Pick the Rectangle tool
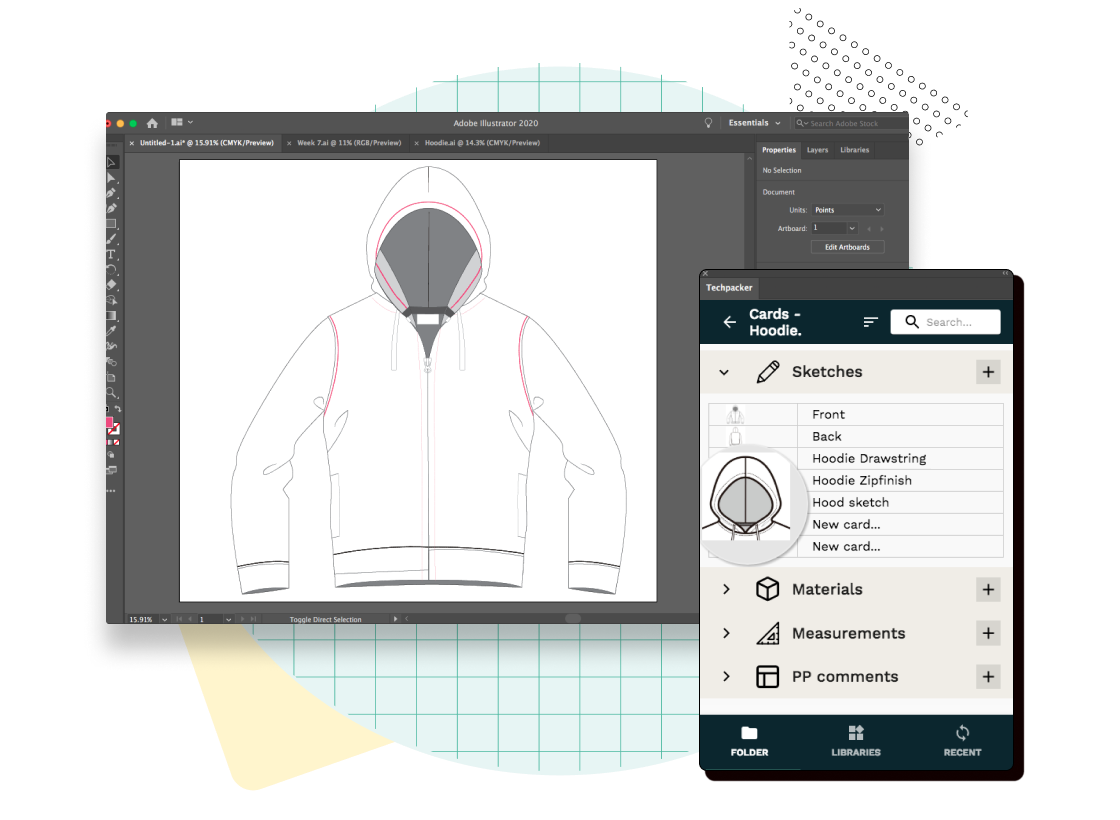The height and width of the screenshot is (820, 1120). pyautogui.click(x=112, y=224)
